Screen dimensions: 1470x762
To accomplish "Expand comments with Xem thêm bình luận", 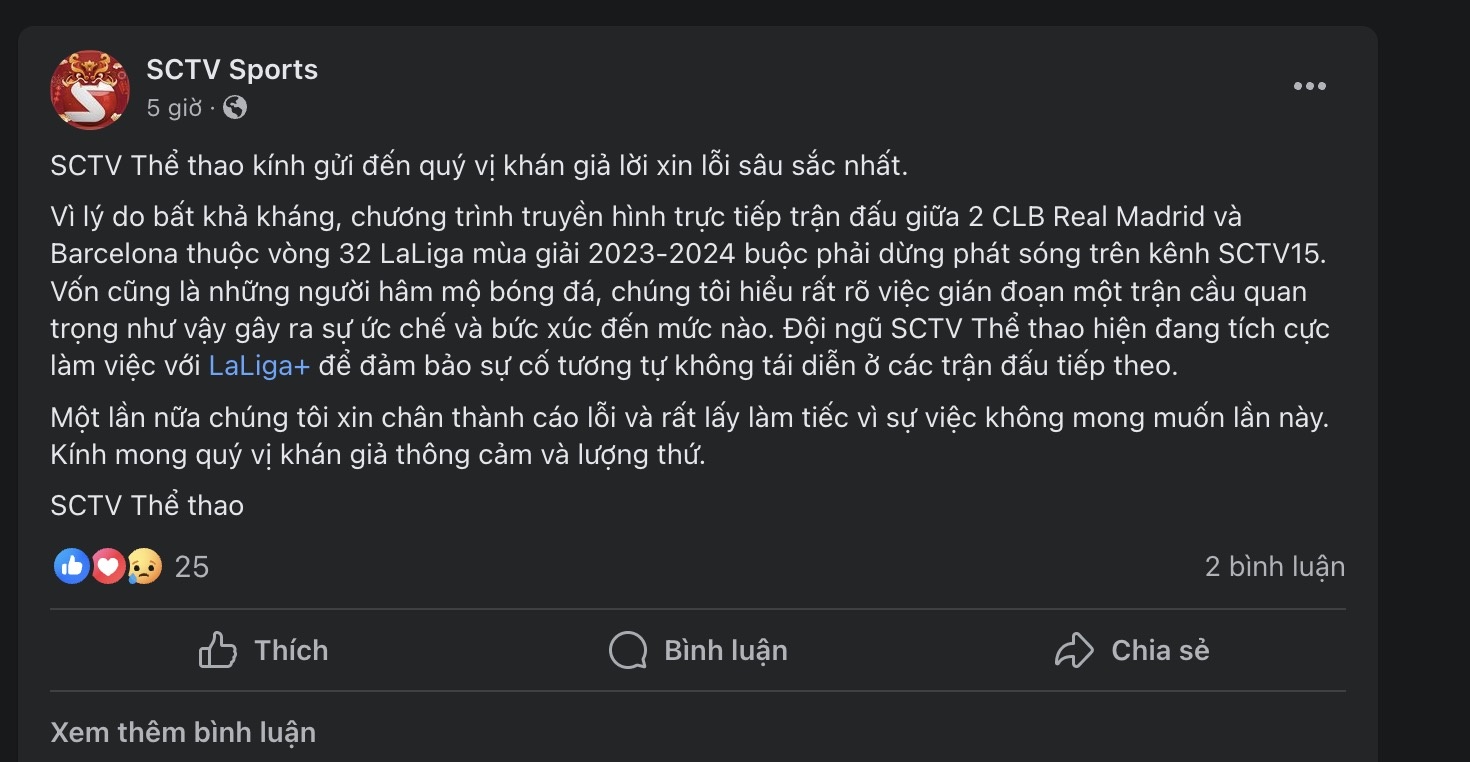I will coord(183,731).
